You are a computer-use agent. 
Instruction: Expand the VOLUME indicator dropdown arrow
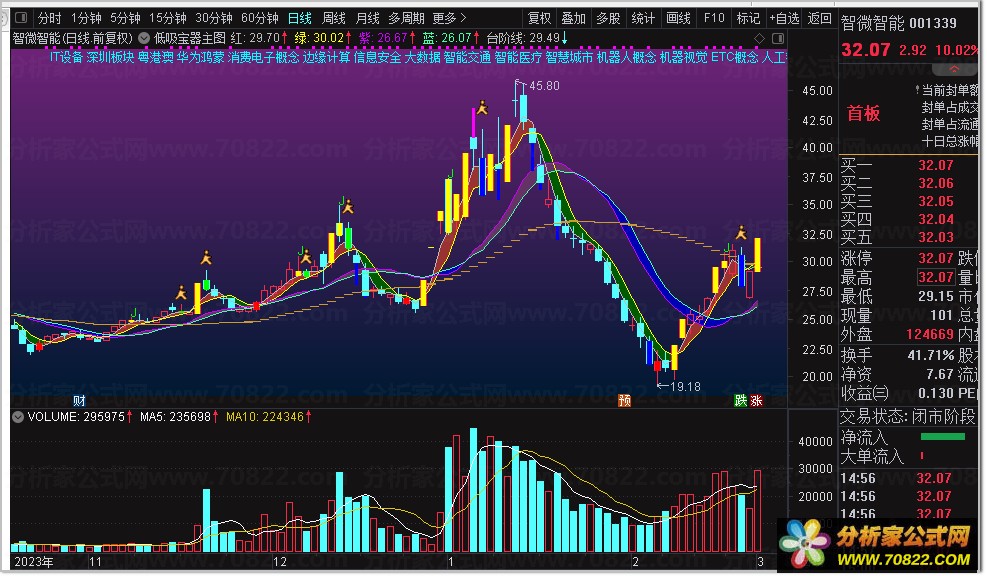coord(18,417)
